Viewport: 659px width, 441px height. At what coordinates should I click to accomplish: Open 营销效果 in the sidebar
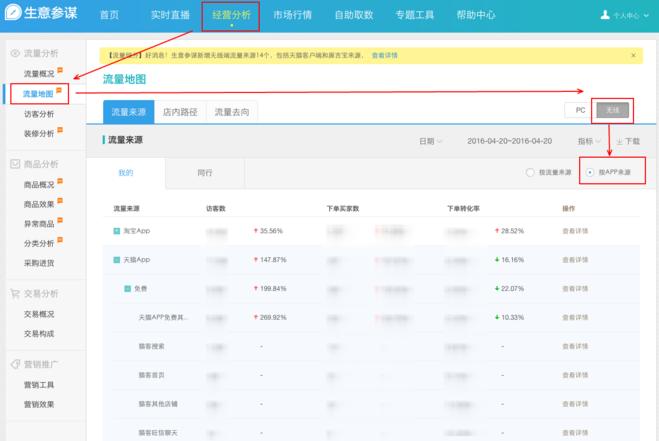coord(39,404)
